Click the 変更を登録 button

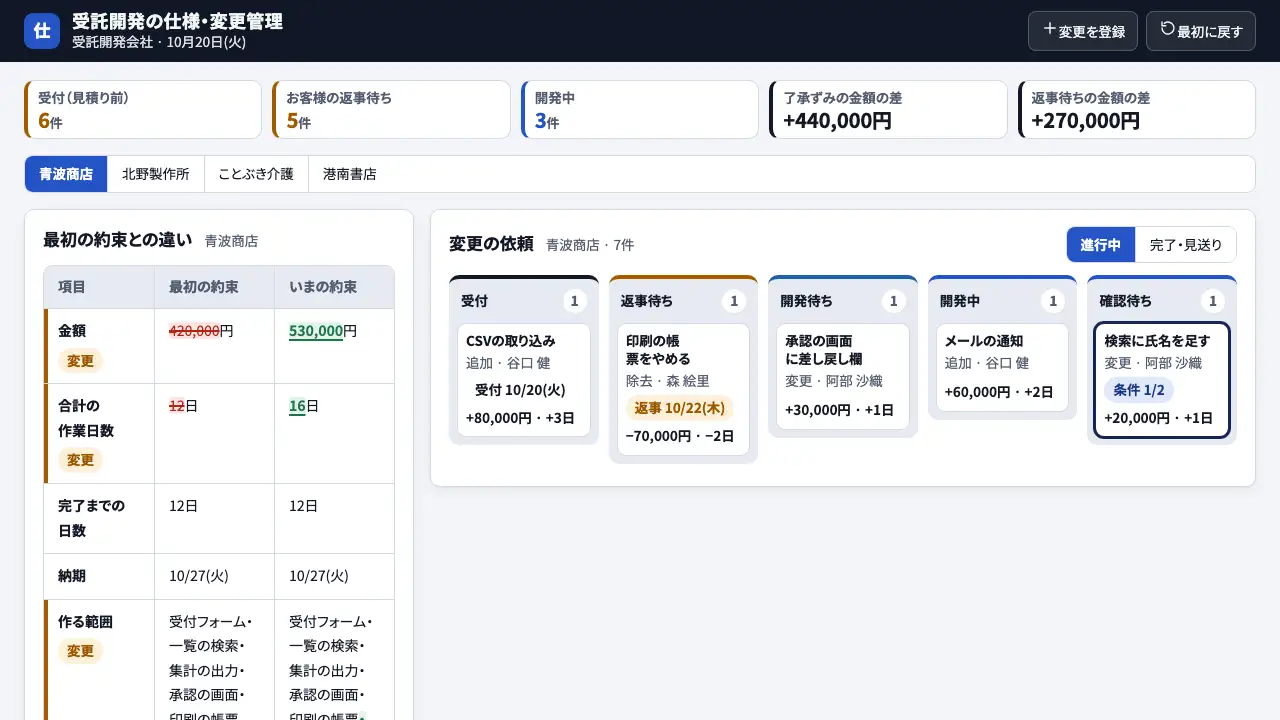point(1083,31)
